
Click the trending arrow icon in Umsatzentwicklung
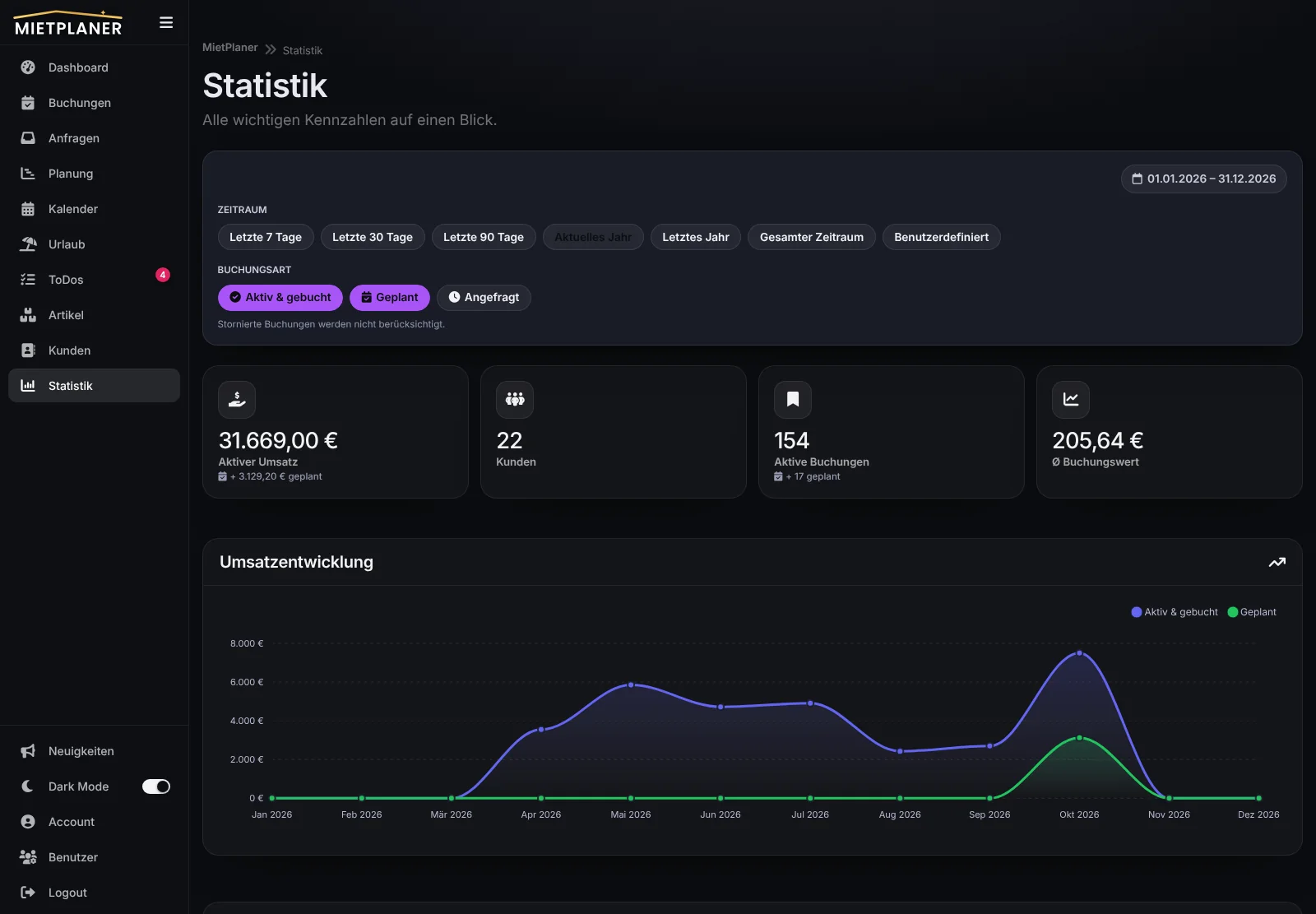tap(1277, 563)
